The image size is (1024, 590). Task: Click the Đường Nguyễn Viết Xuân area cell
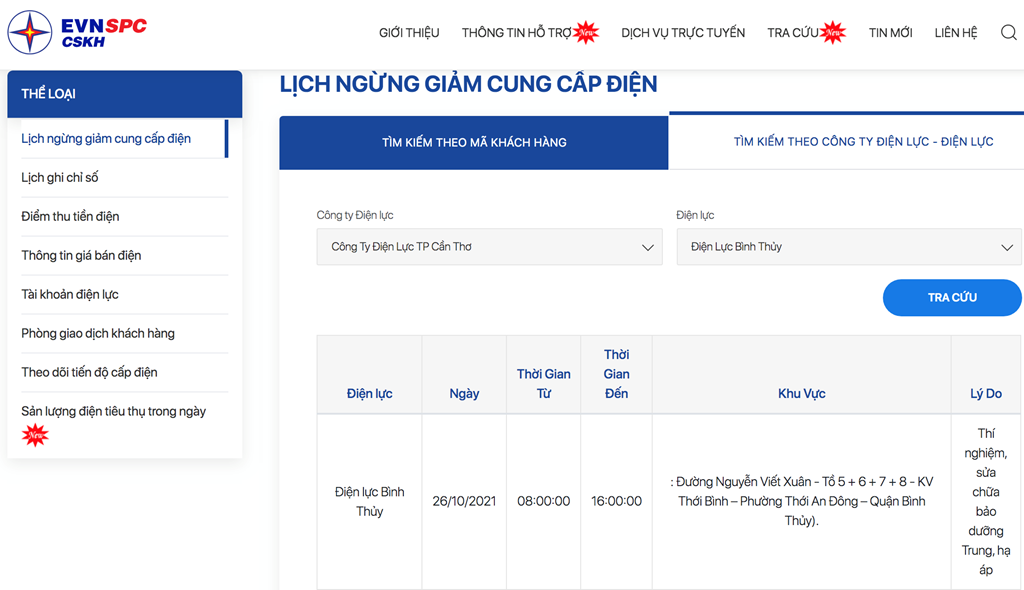[801, 501]
